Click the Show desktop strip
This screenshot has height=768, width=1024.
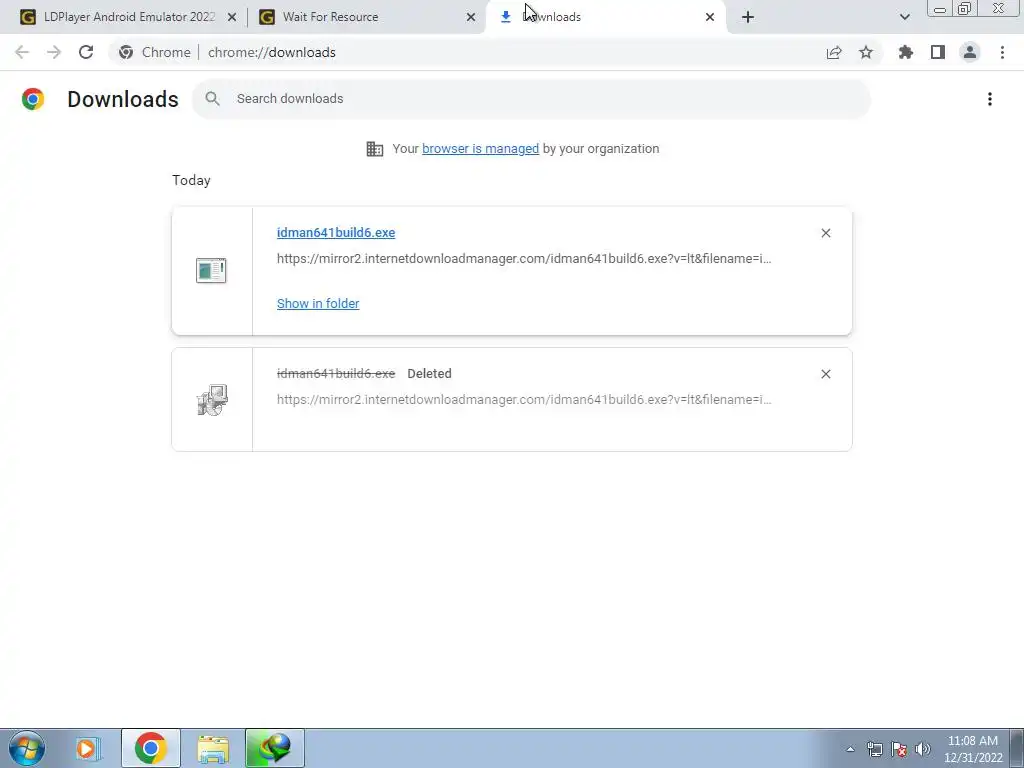[x=1017, y=748]
